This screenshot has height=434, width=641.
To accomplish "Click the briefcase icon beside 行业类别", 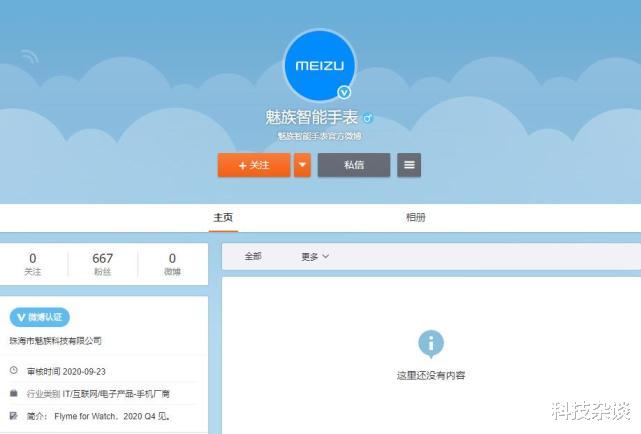I will (x=14, y=393).
